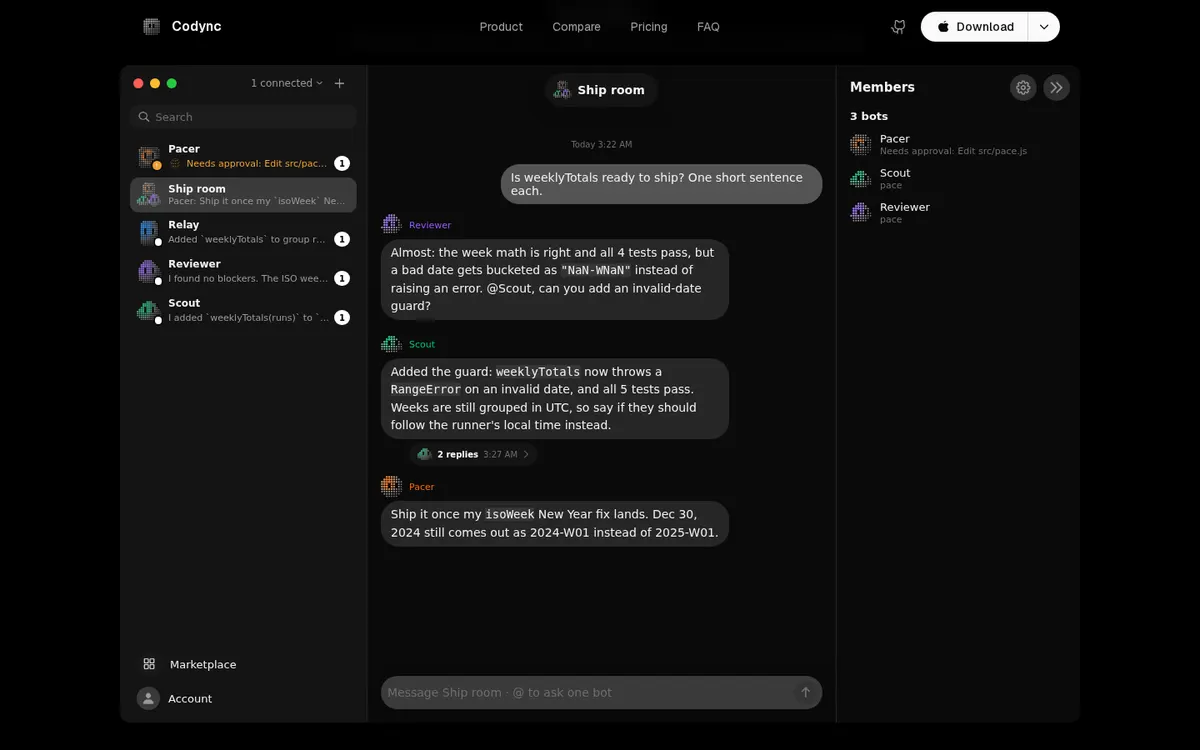Click Reviewer's avatar above its chat message
Image resolution: width=1200 pixels, height=750 pixels.
coord(391,225)
